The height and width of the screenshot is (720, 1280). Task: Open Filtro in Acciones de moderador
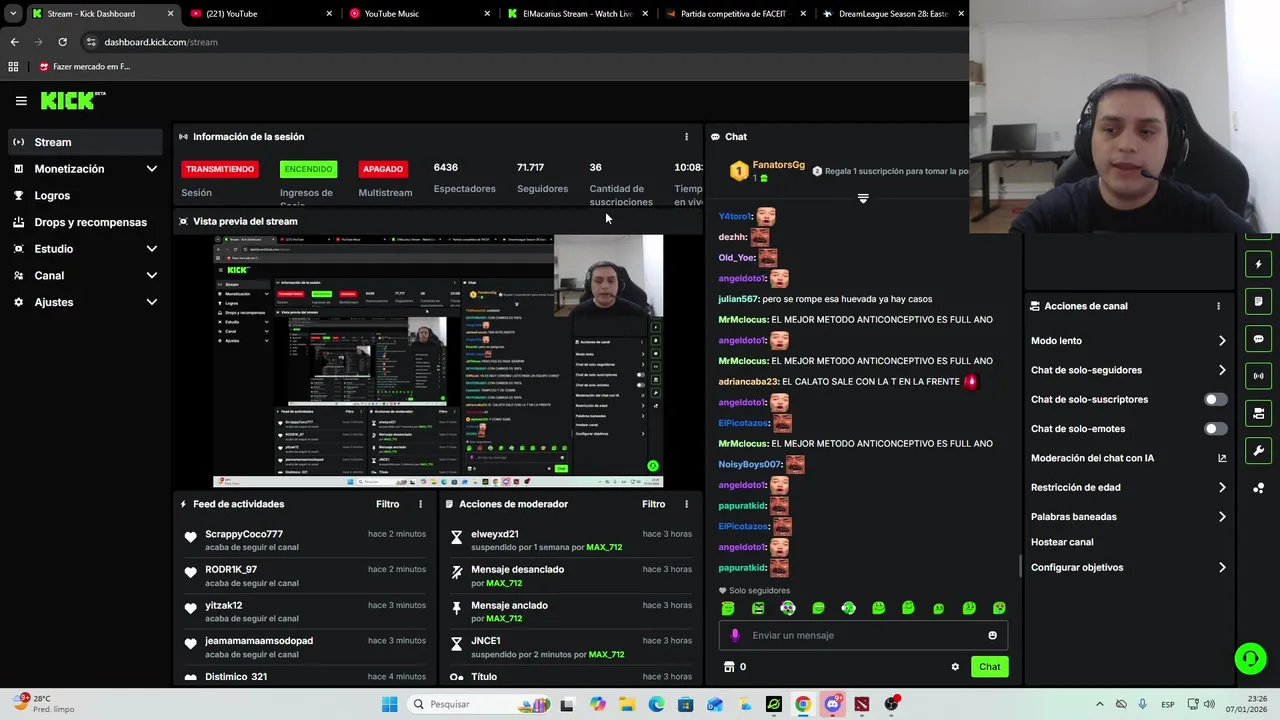pos(653,504)
